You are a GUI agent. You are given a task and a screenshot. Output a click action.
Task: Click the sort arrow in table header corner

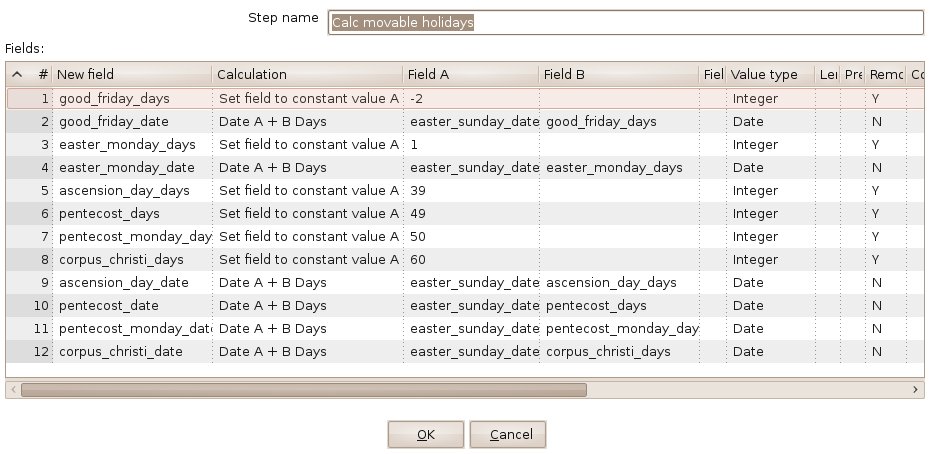click(17, 74)
